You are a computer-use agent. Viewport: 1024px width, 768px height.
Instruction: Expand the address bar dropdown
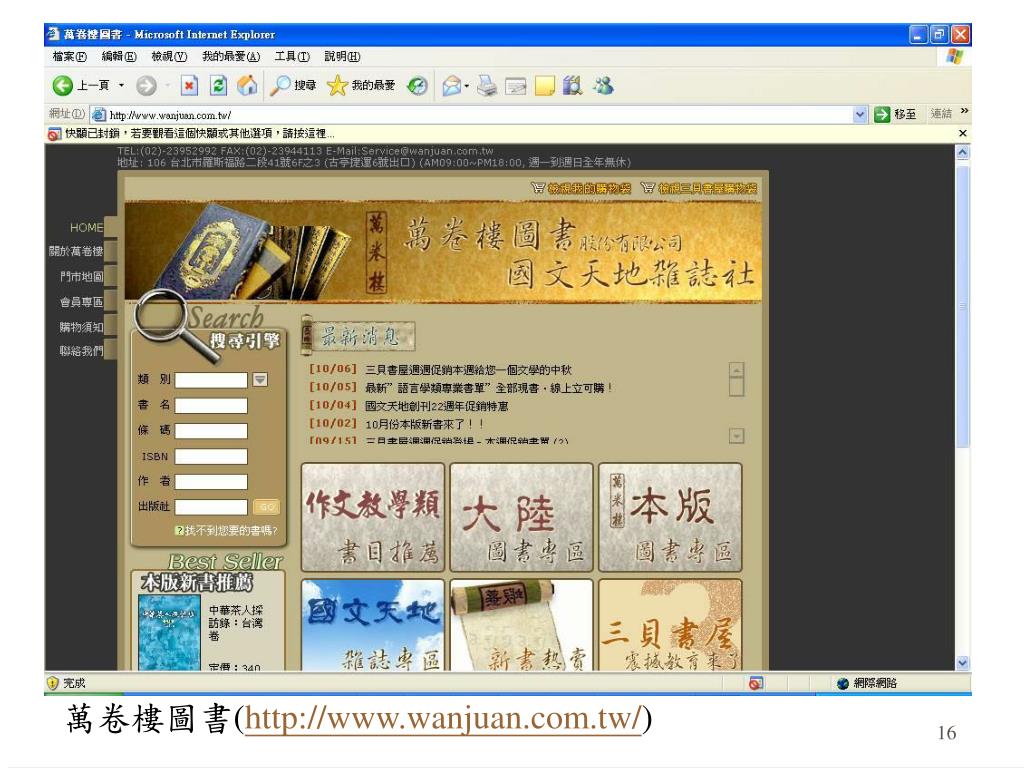[x=859, y=115]
